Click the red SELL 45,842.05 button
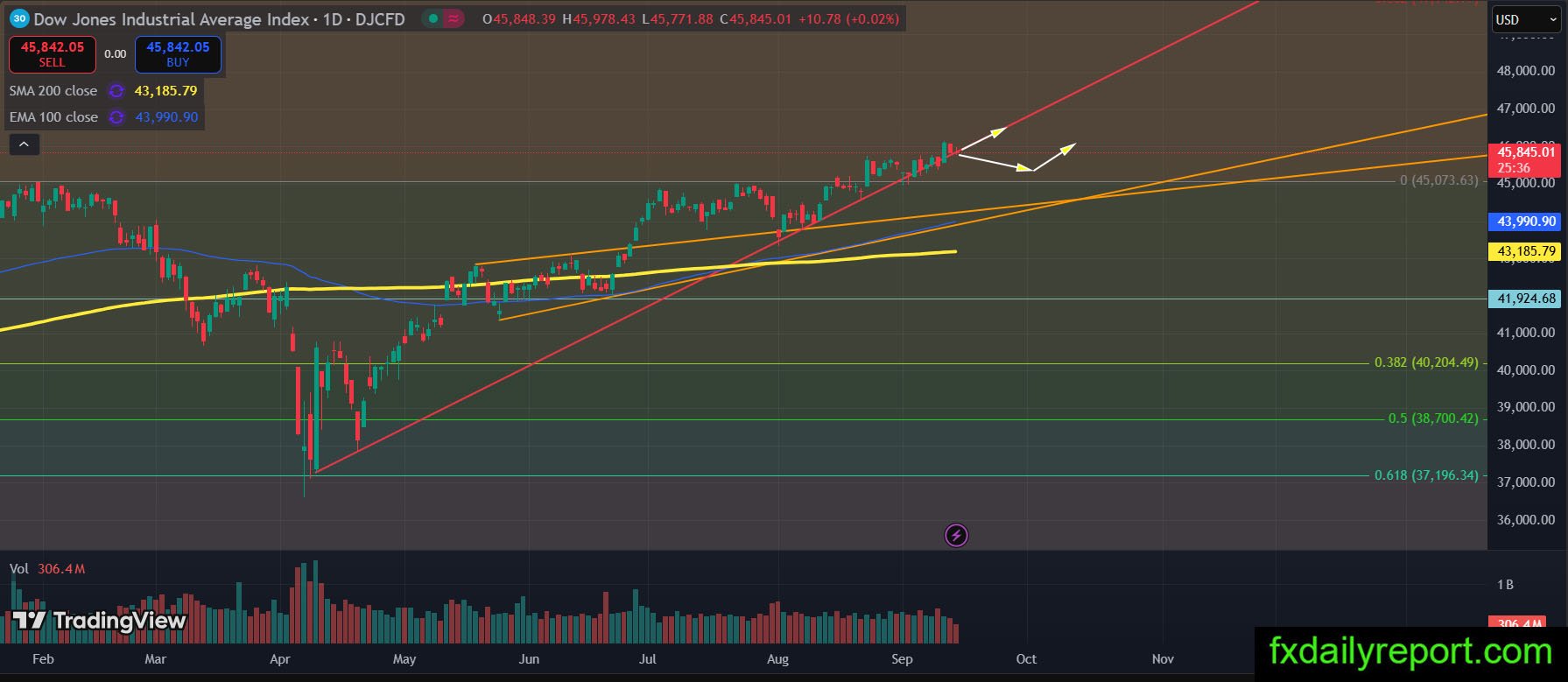 coord(53,54)
